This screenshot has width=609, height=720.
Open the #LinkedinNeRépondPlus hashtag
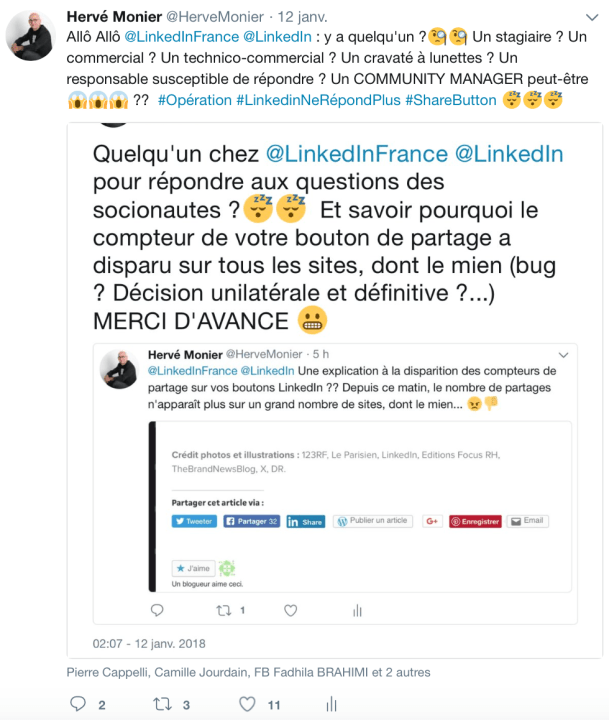point(318,100)
